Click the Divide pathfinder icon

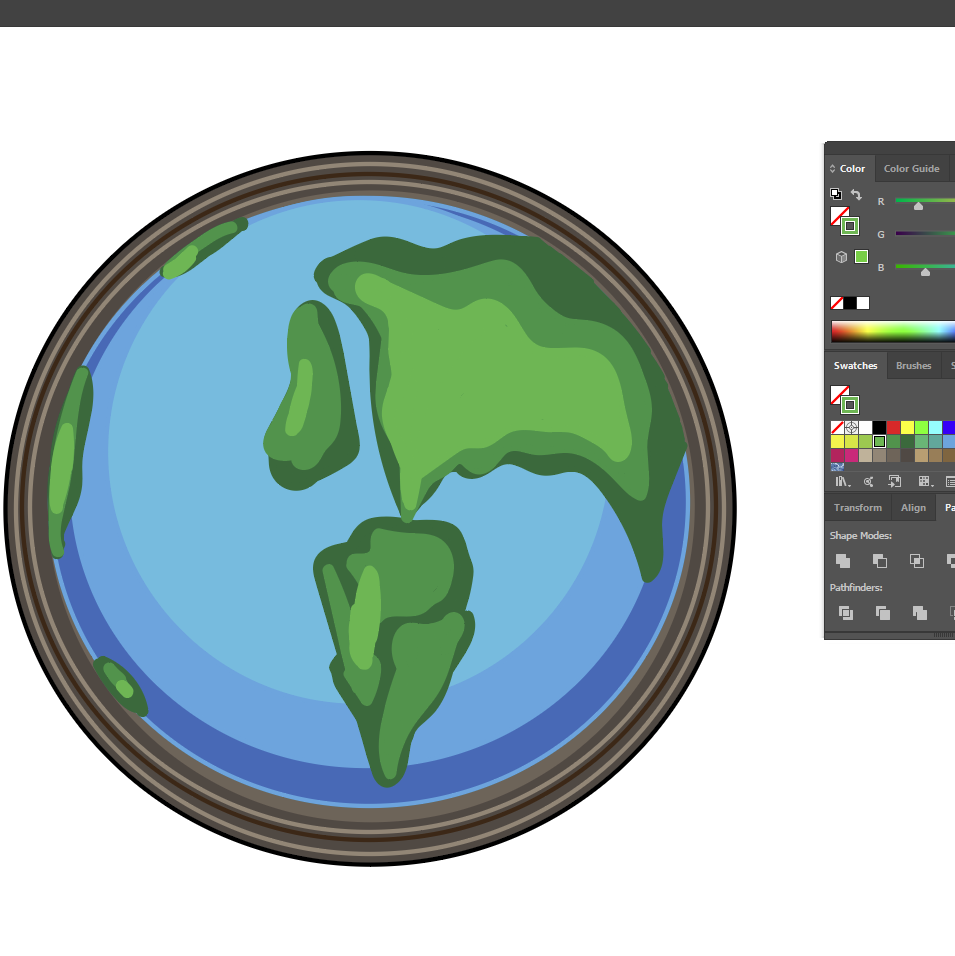pos(845,613)
